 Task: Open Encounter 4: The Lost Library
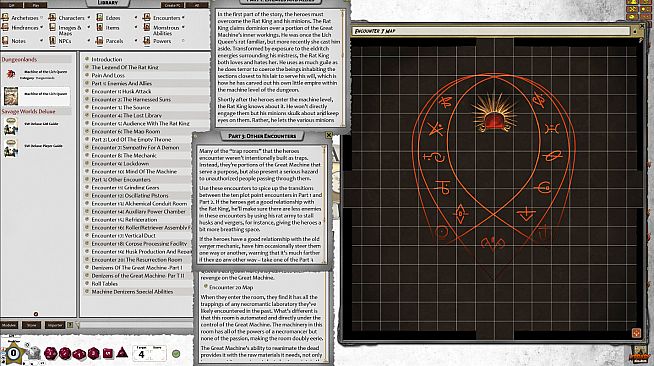pyautogui.click(x=126, y=115)
